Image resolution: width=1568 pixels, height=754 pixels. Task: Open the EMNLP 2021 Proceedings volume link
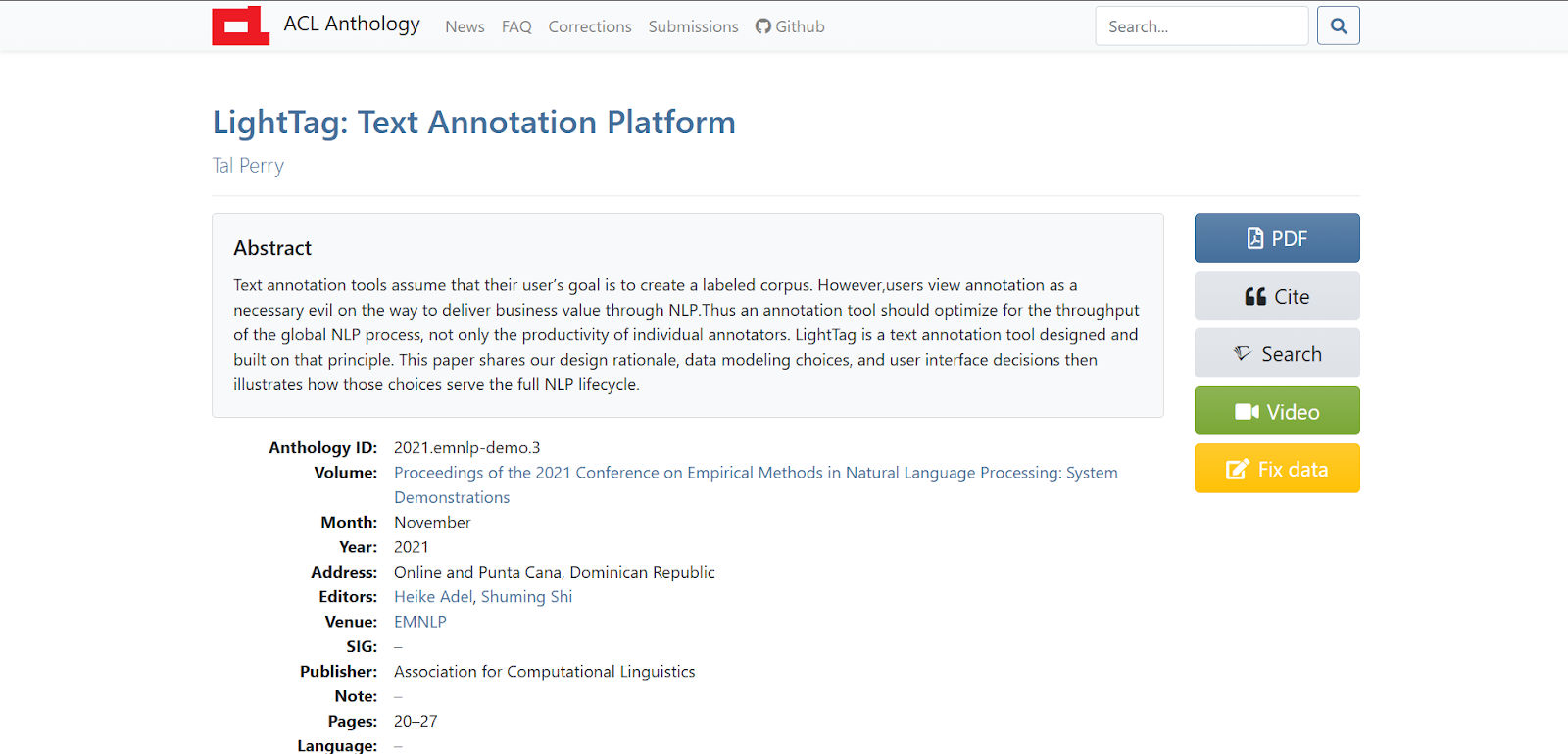(x=756, y=484)
